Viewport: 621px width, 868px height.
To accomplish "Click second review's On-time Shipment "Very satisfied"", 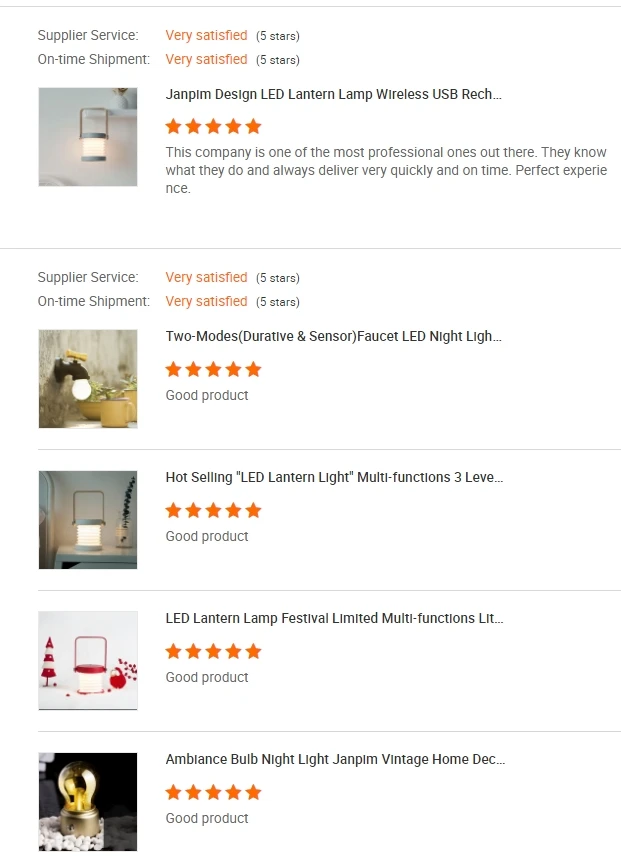I will (x=206, y=302).
